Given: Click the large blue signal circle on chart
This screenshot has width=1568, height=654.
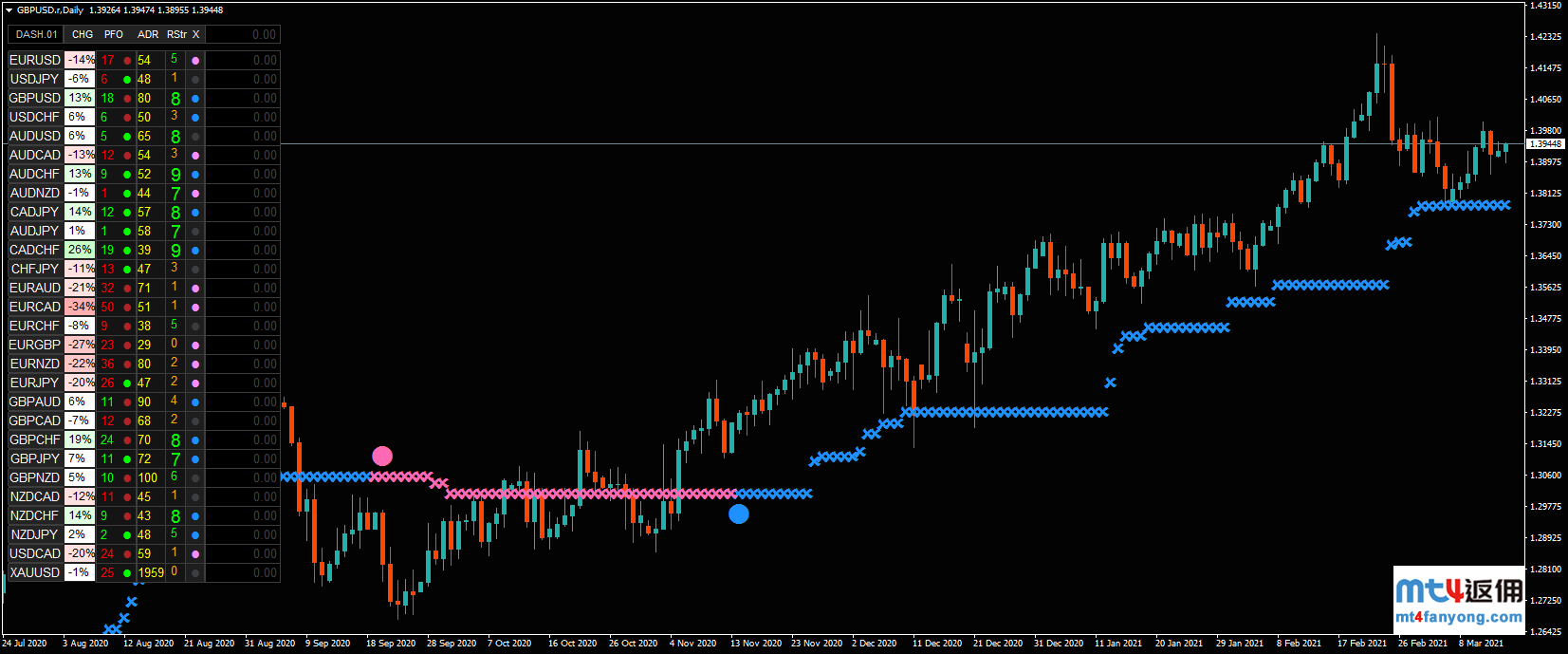Looking at the screenshot, I should pyautogui.click(x=739, y=514).
